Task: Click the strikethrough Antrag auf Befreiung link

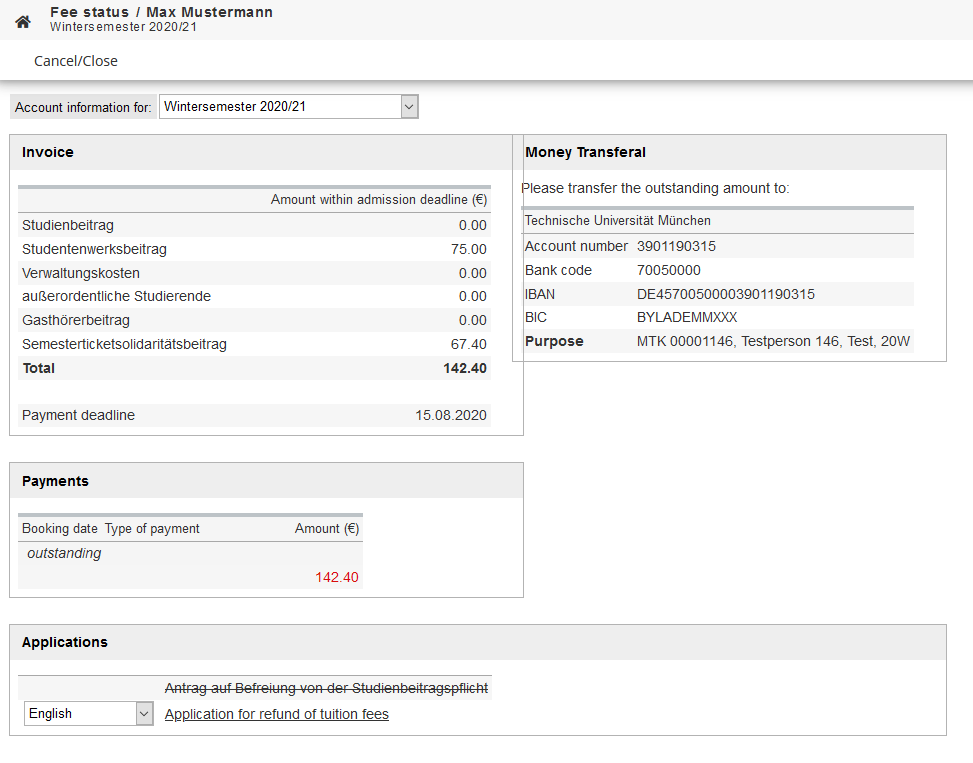Action: [x=326, y=688]
